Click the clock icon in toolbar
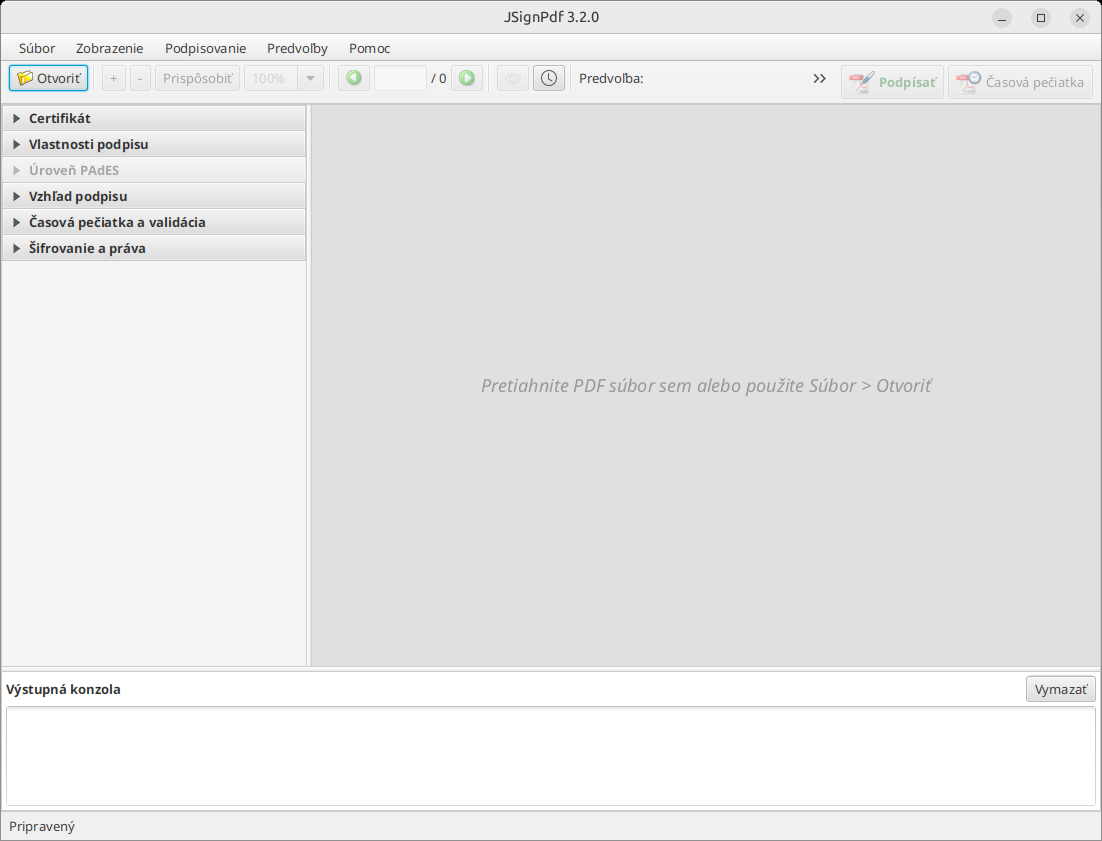The width and height of the screenshot is (1102, 841). click(x=549, y=78)
